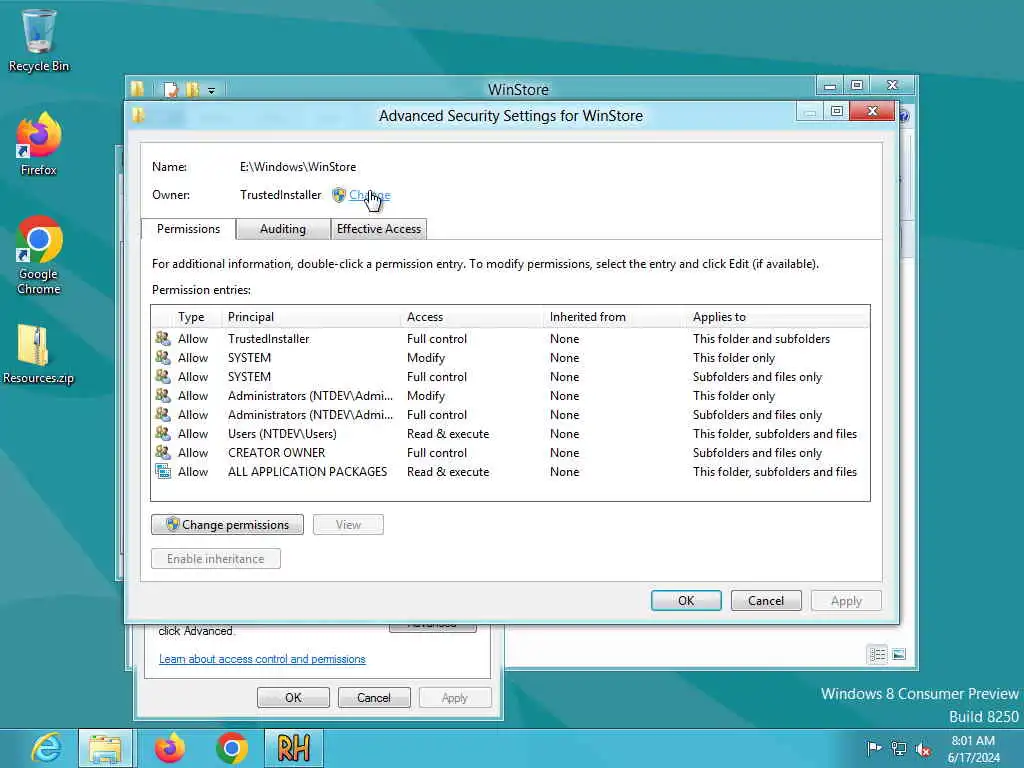Cancel the Advanced Security Settings dialog
The image size is (1024, 768).
point(765,600)
